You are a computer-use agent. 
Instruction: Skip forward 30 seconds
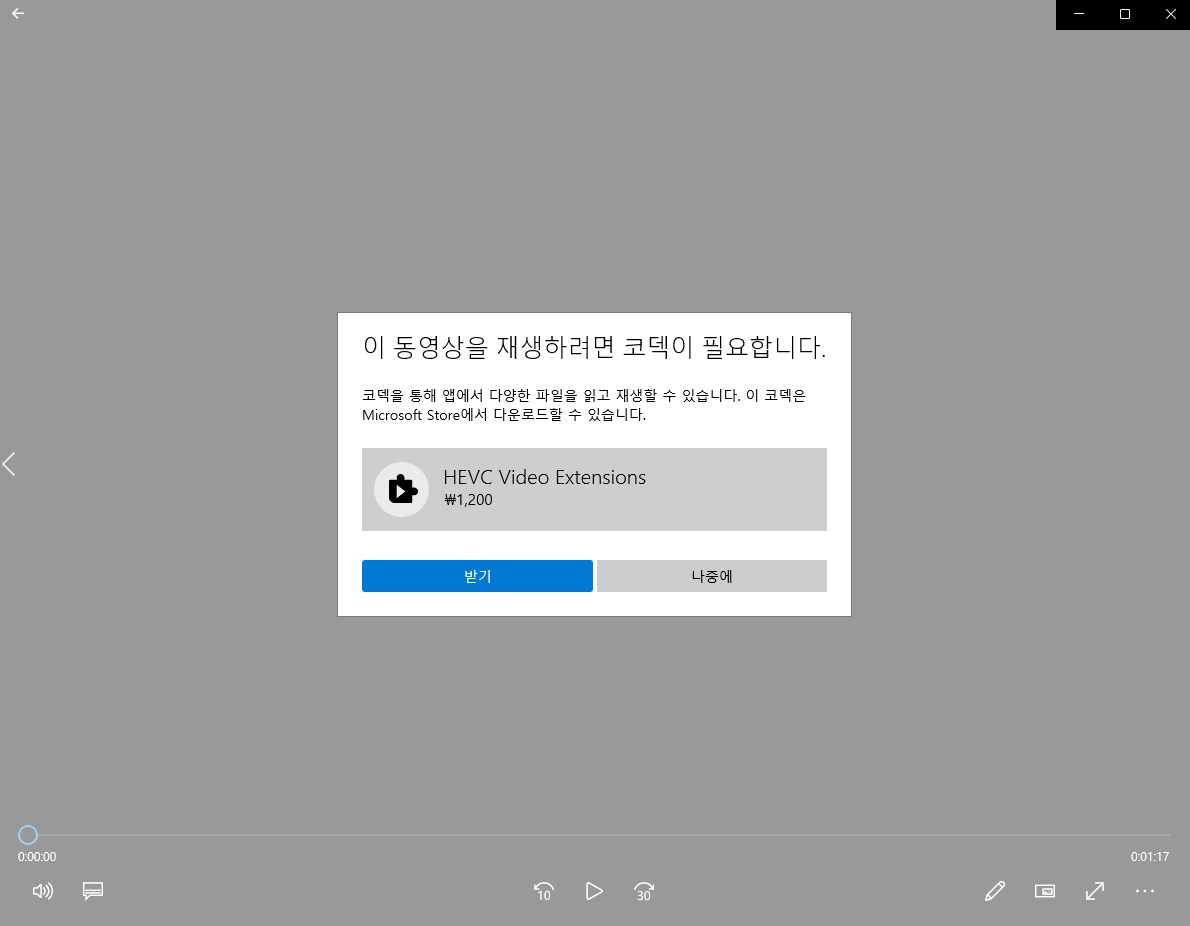(x=644, y=891)
